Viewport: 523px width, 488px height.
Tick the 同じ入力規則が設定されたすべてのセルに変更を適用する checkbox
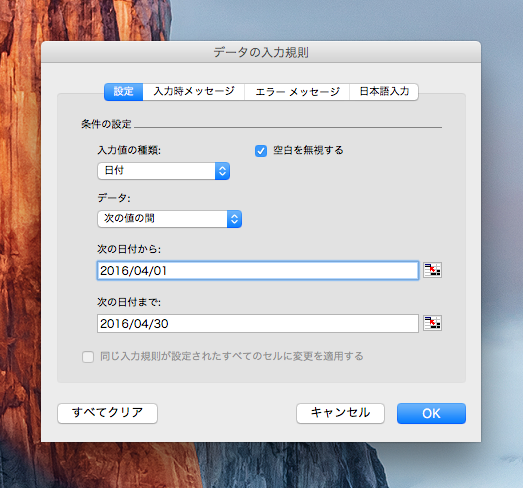tap(88, 357)
